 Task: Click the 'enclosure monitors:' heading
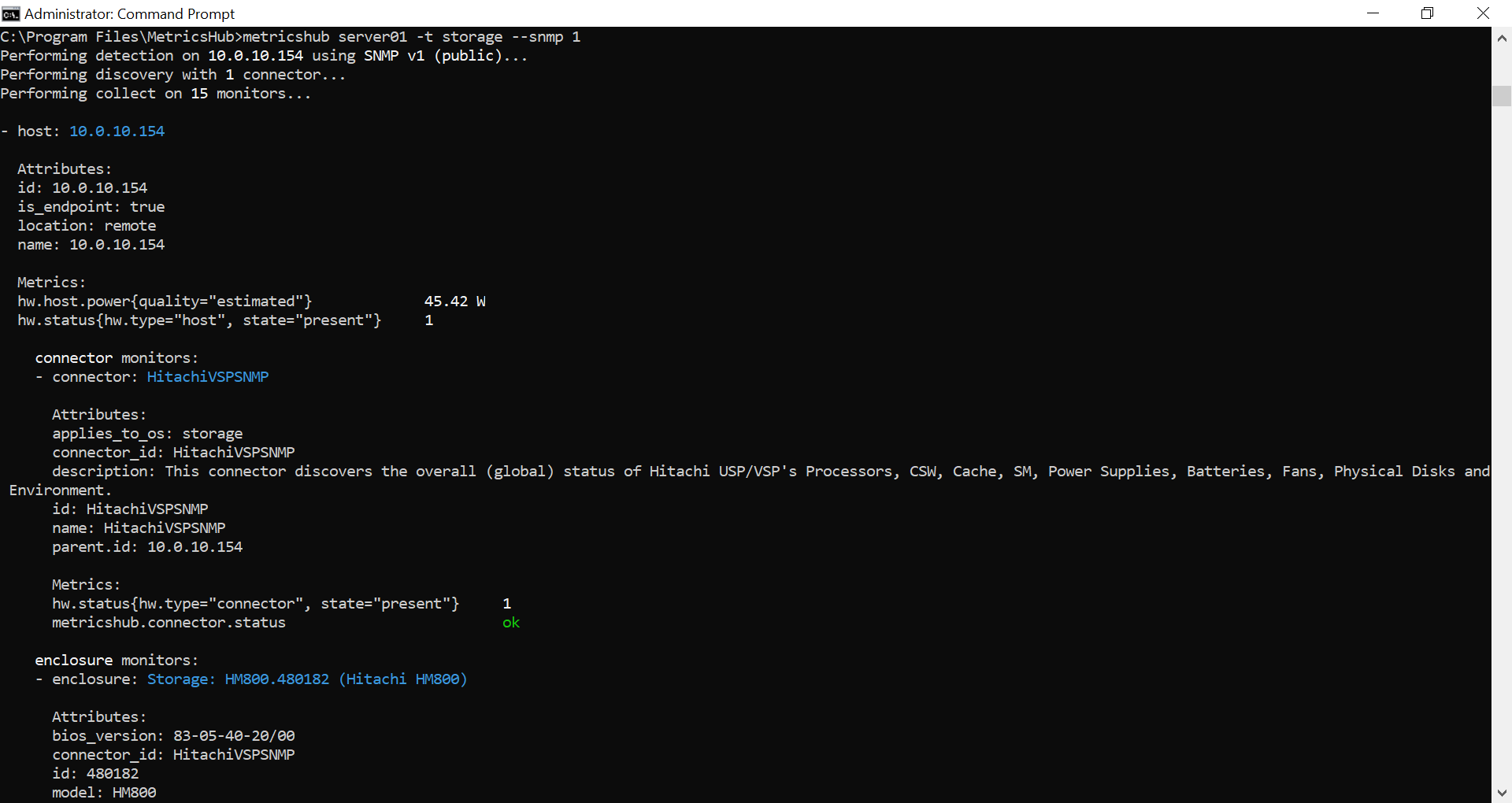click(x=117, y=661)
